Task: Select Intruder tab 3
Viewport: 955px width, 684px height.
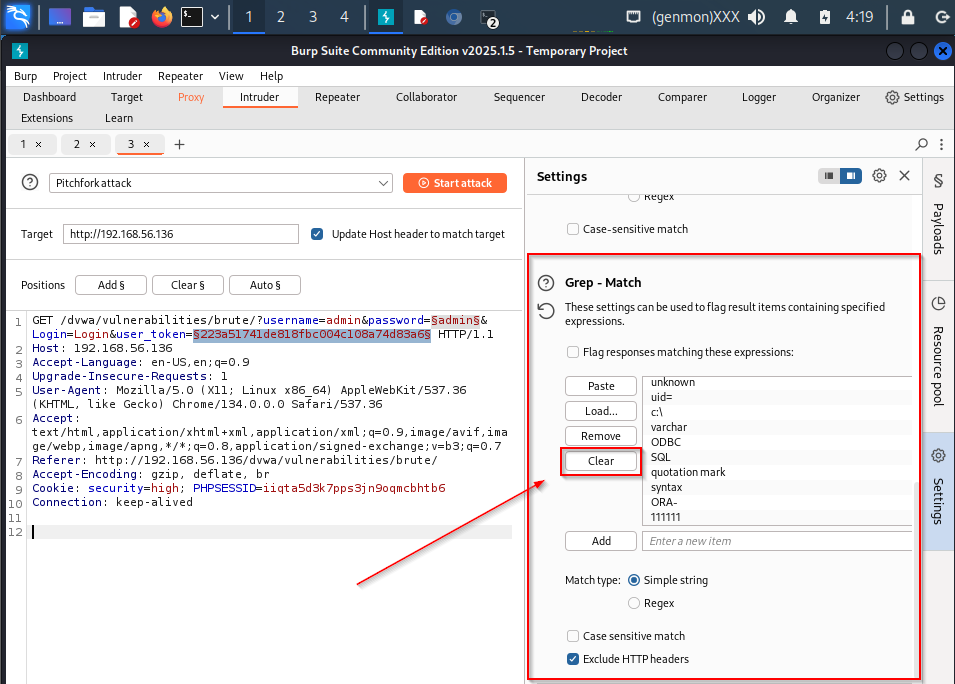Action: 130,144
